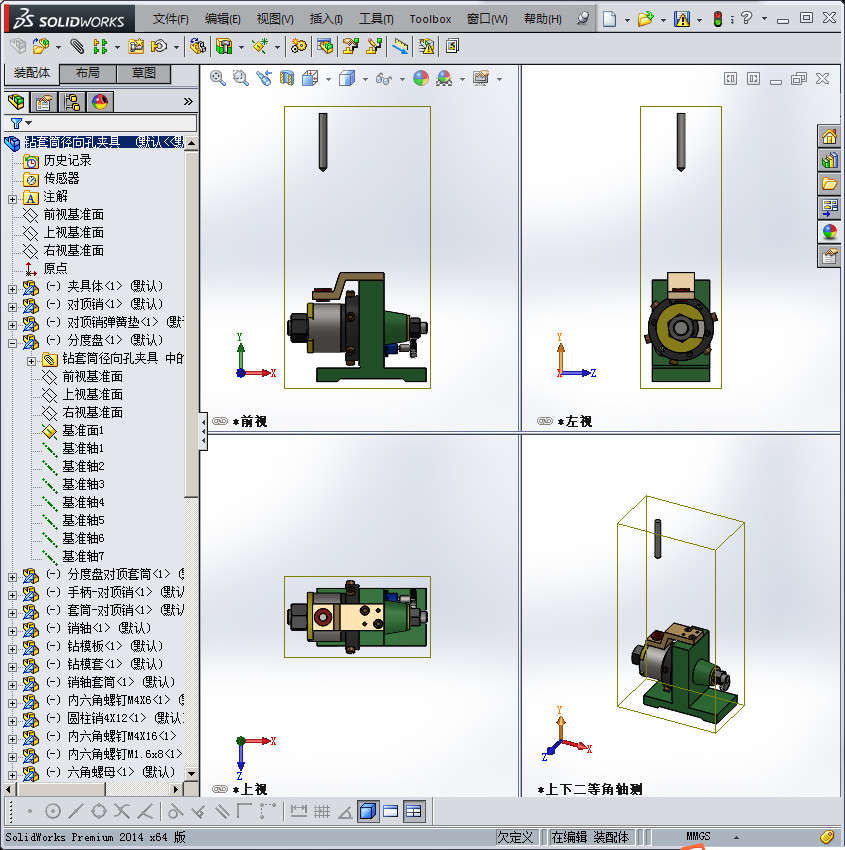Image resolution: width=845 pixels, height=850 pixels.
Task: Expand the 钻模板<1> component node
Action: point(12,649)
